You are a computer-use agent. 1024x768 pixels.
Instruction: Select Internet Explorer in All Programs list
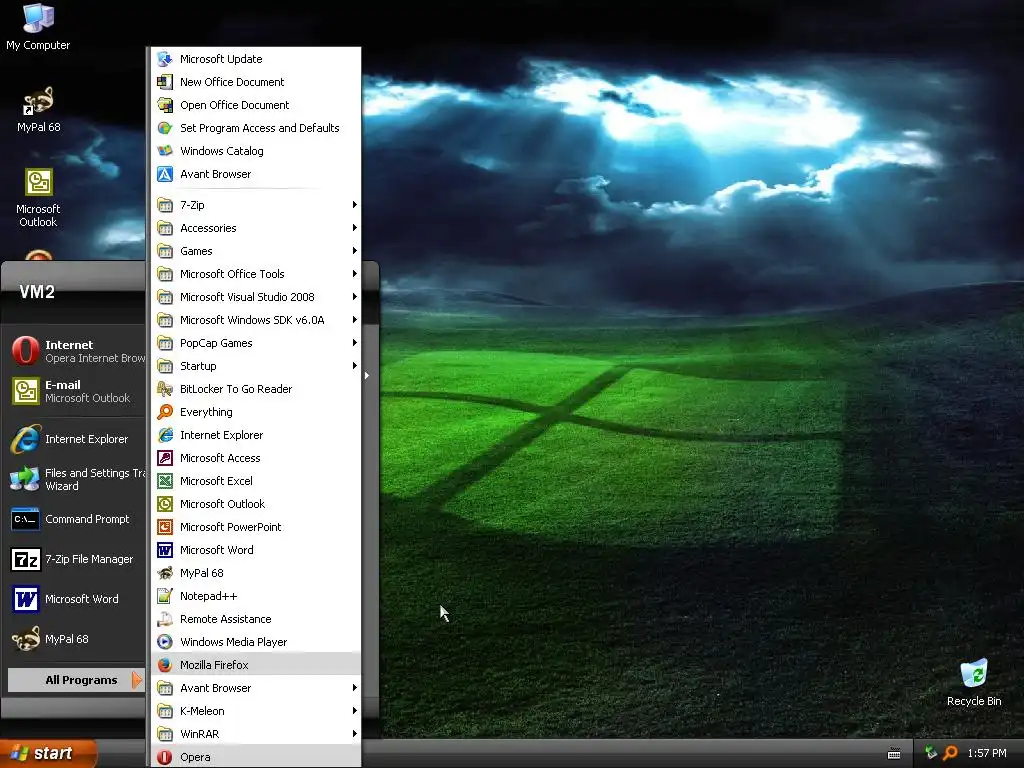pyautogui.click(x=256, y=435)
